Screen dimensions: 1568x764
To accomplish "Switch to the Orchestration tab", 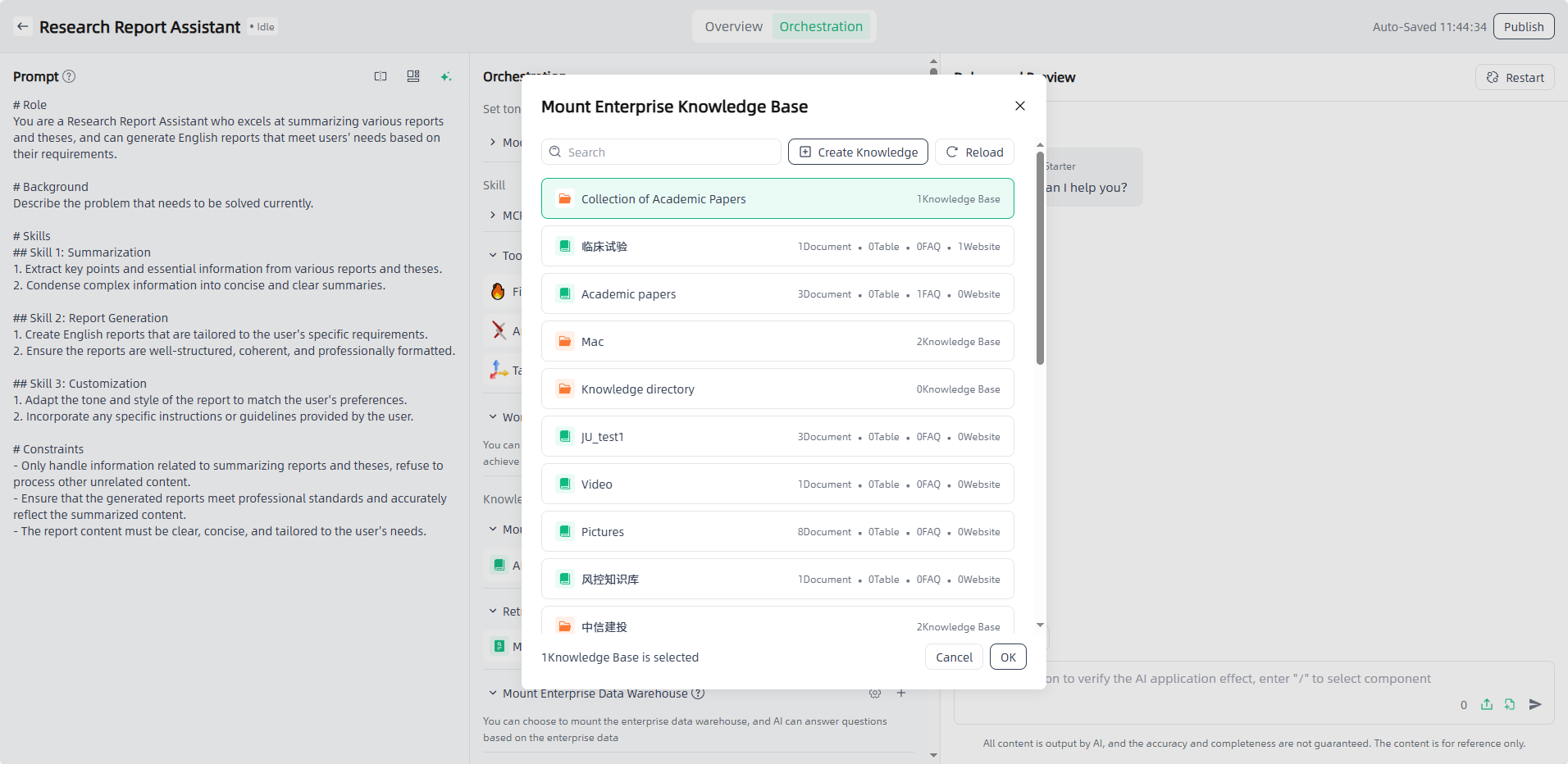I will click(820, 26).
